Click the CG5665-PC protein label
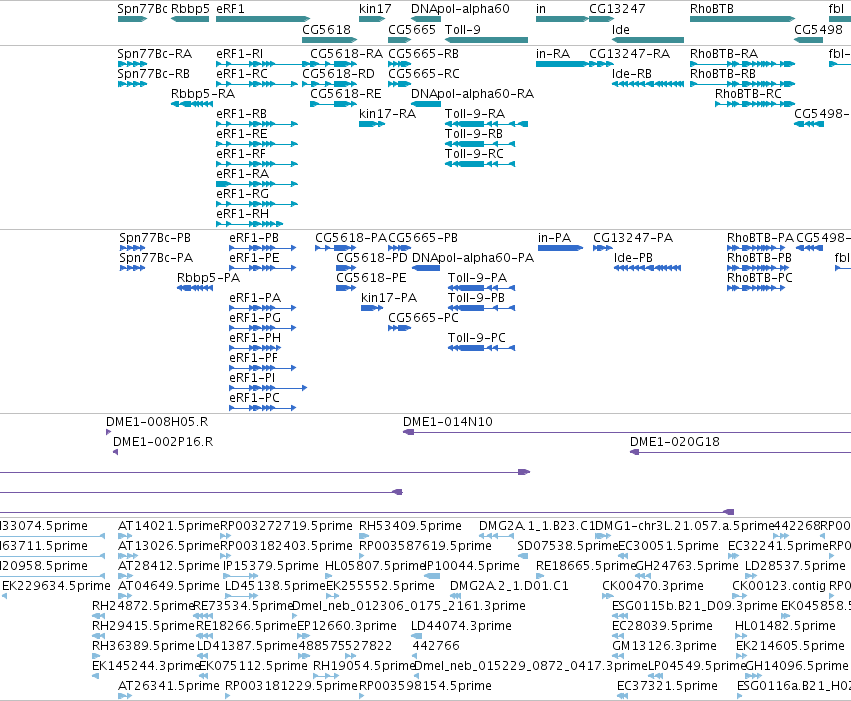 click(x=423, y=318)
